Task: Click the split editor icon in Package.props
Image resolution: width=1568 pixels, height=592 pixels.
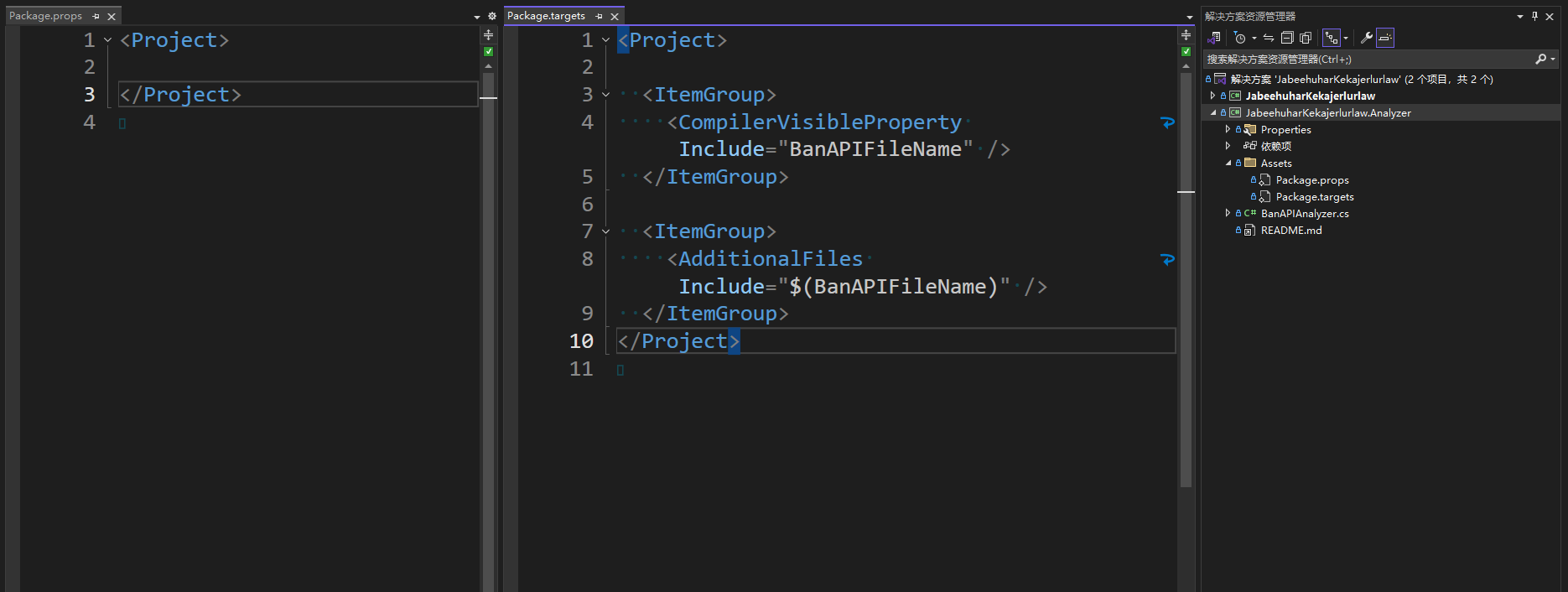Action: click(489, 35)
